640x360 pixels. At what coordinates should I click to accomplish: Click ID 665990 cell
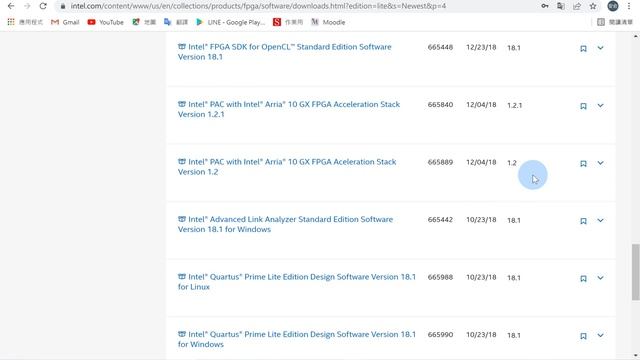pos(440,335)
